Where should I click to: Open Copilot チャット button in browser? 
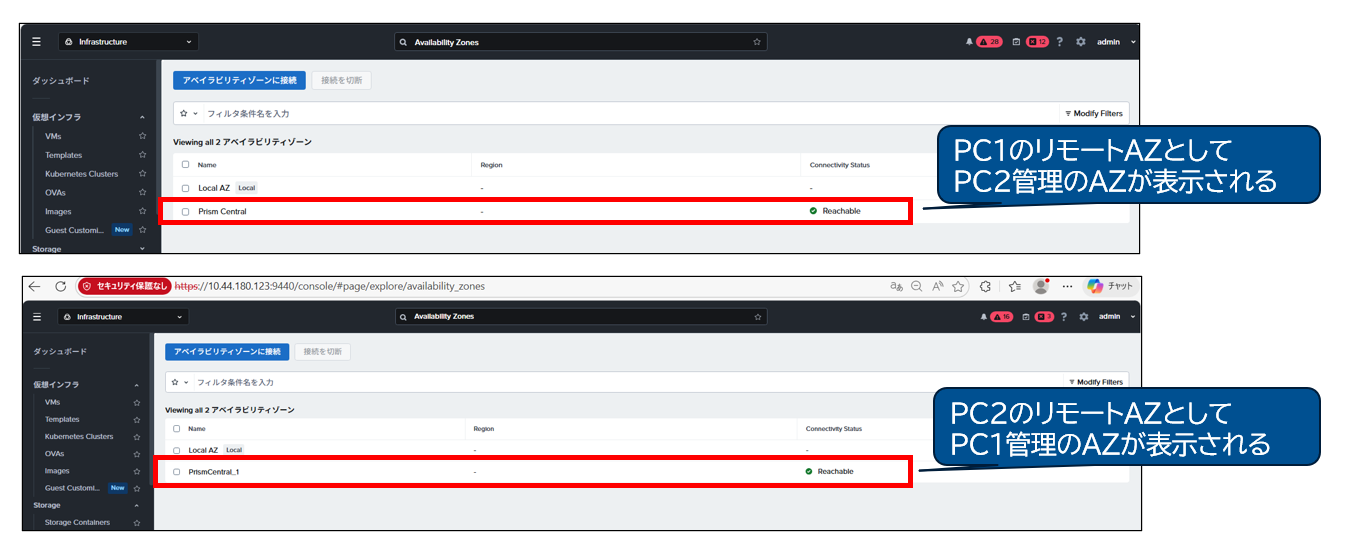(x=1110, y=286)
